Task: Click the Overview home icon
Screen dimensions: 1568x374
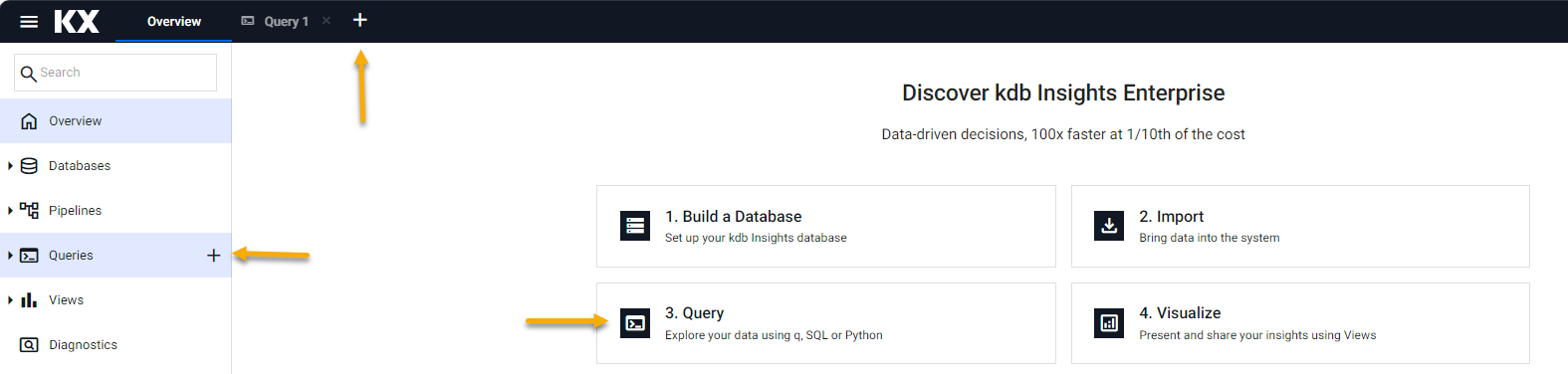Action: 29,121
